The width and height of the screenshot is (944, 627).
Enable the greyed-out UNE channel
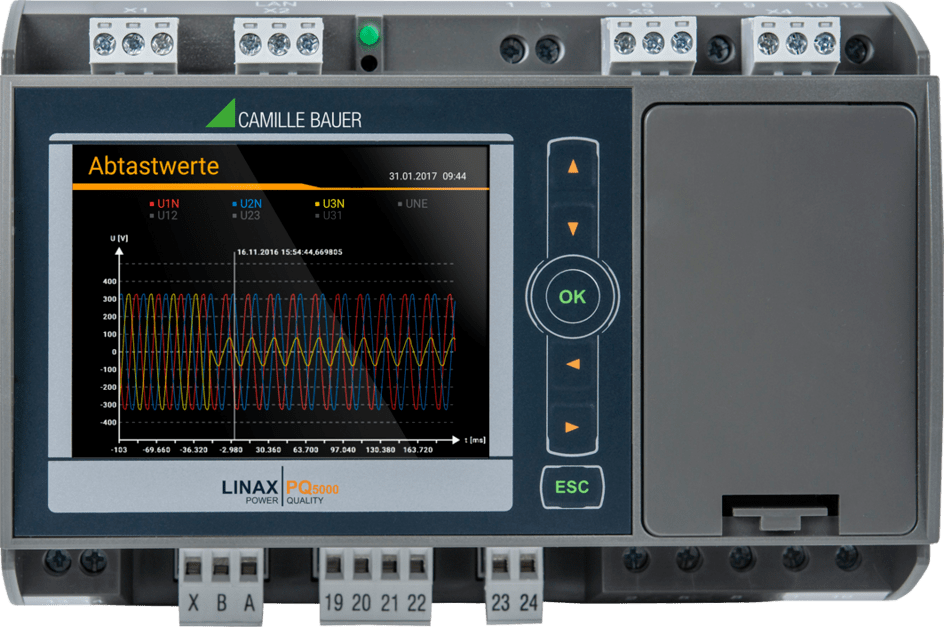(411, 203)
